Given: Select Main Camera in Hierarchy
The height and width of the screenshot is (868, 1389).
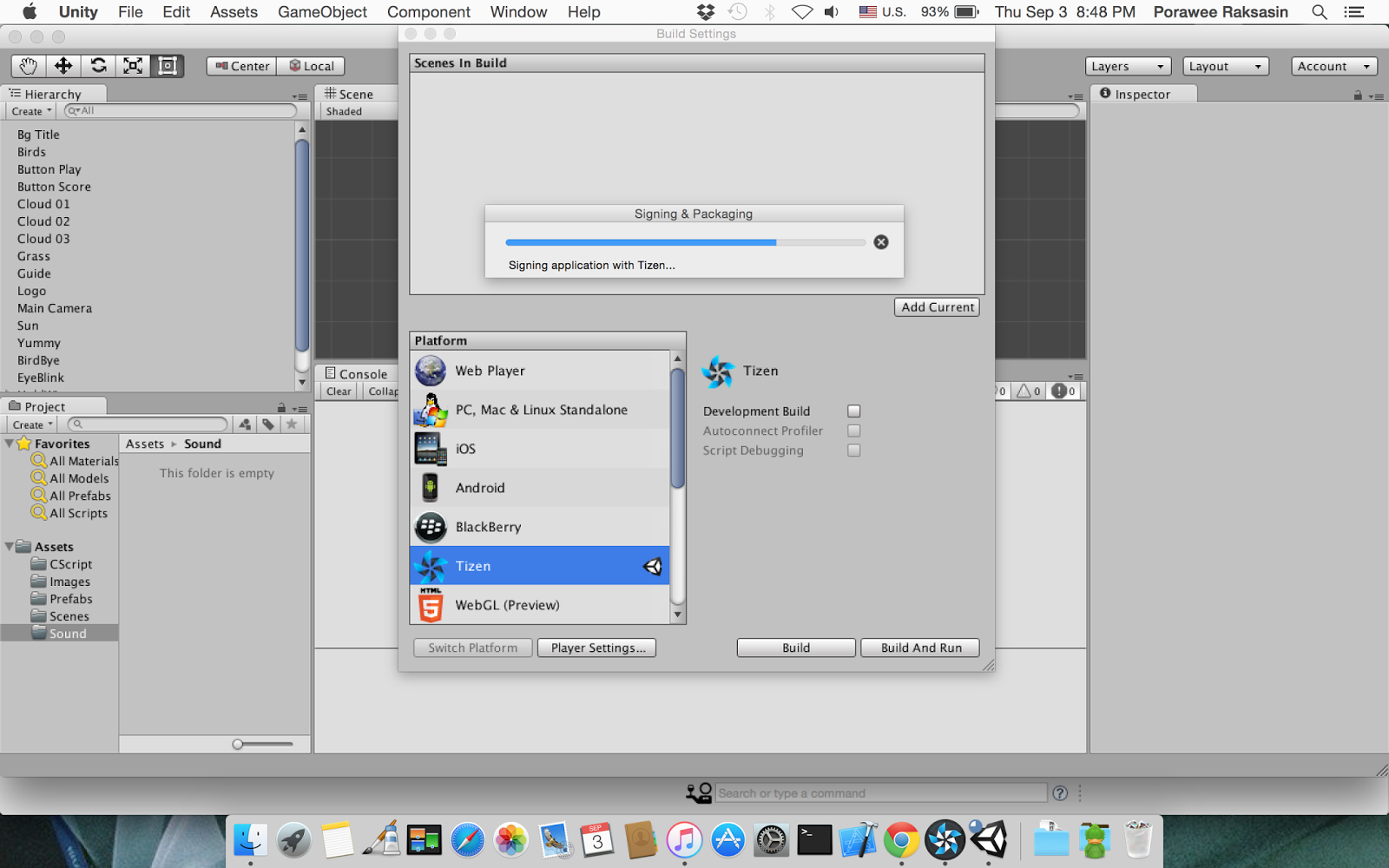Looking at the screenshot, I should 55,308.
